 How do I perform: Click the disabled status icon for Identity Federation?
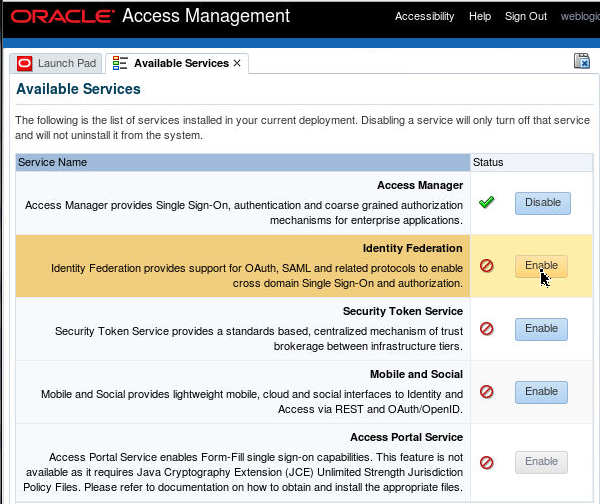click(487, 266)
